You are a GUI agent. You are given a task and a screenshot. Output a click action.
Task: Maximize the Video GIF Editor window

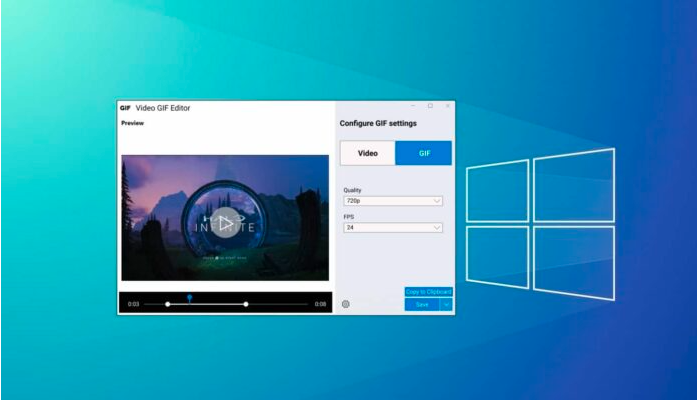[x=430, y=106]
